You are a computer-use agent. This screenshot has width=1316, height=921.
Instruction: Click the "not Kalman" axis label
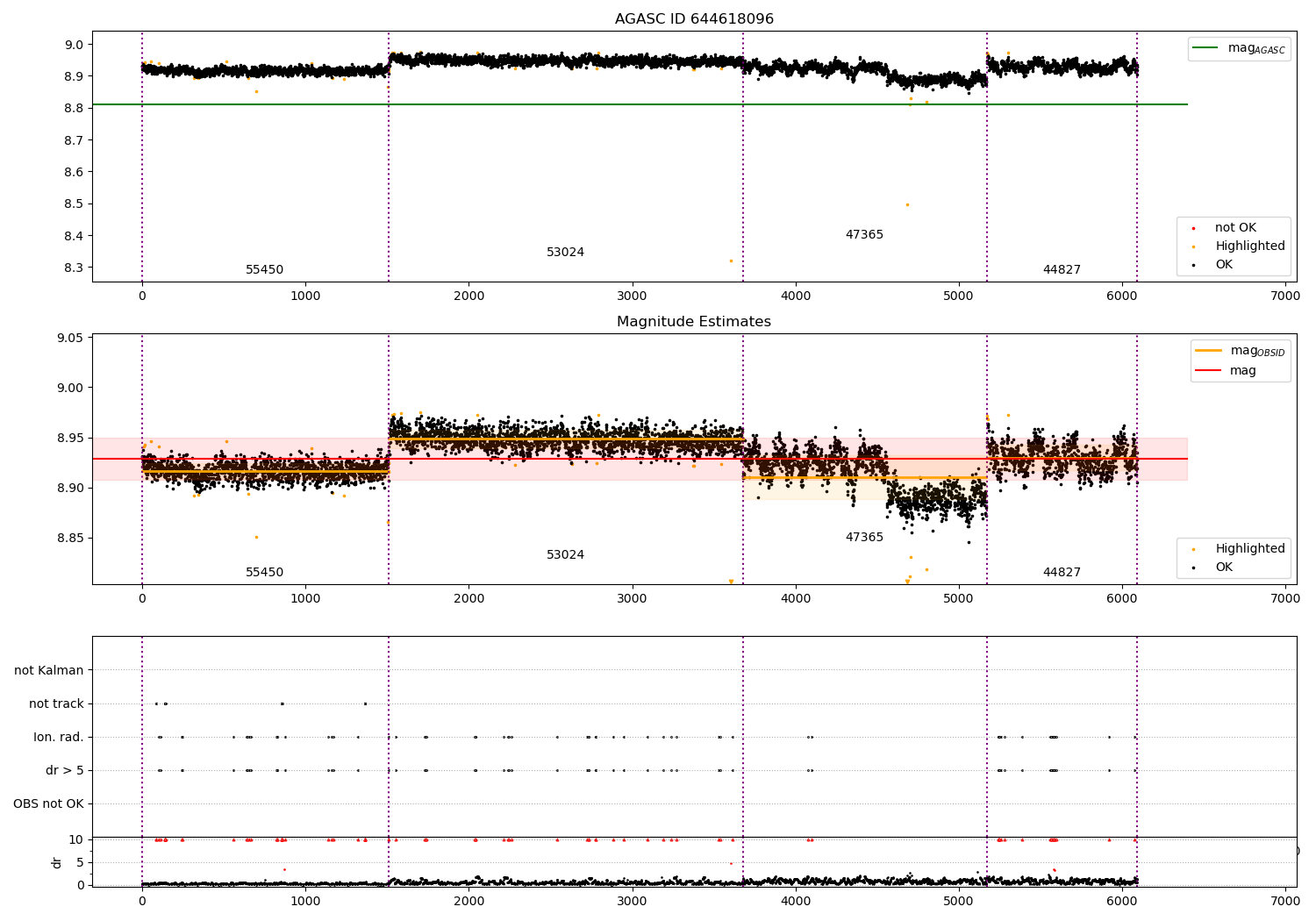(49, 670)
